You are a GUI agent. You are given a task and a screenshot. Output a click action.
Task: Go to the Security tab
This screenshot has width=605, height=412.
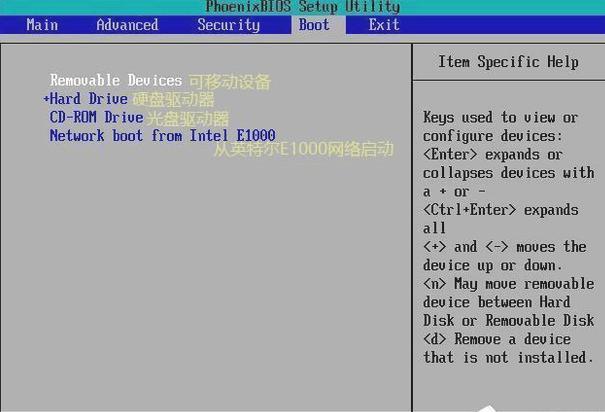click(x=228, y=25)
